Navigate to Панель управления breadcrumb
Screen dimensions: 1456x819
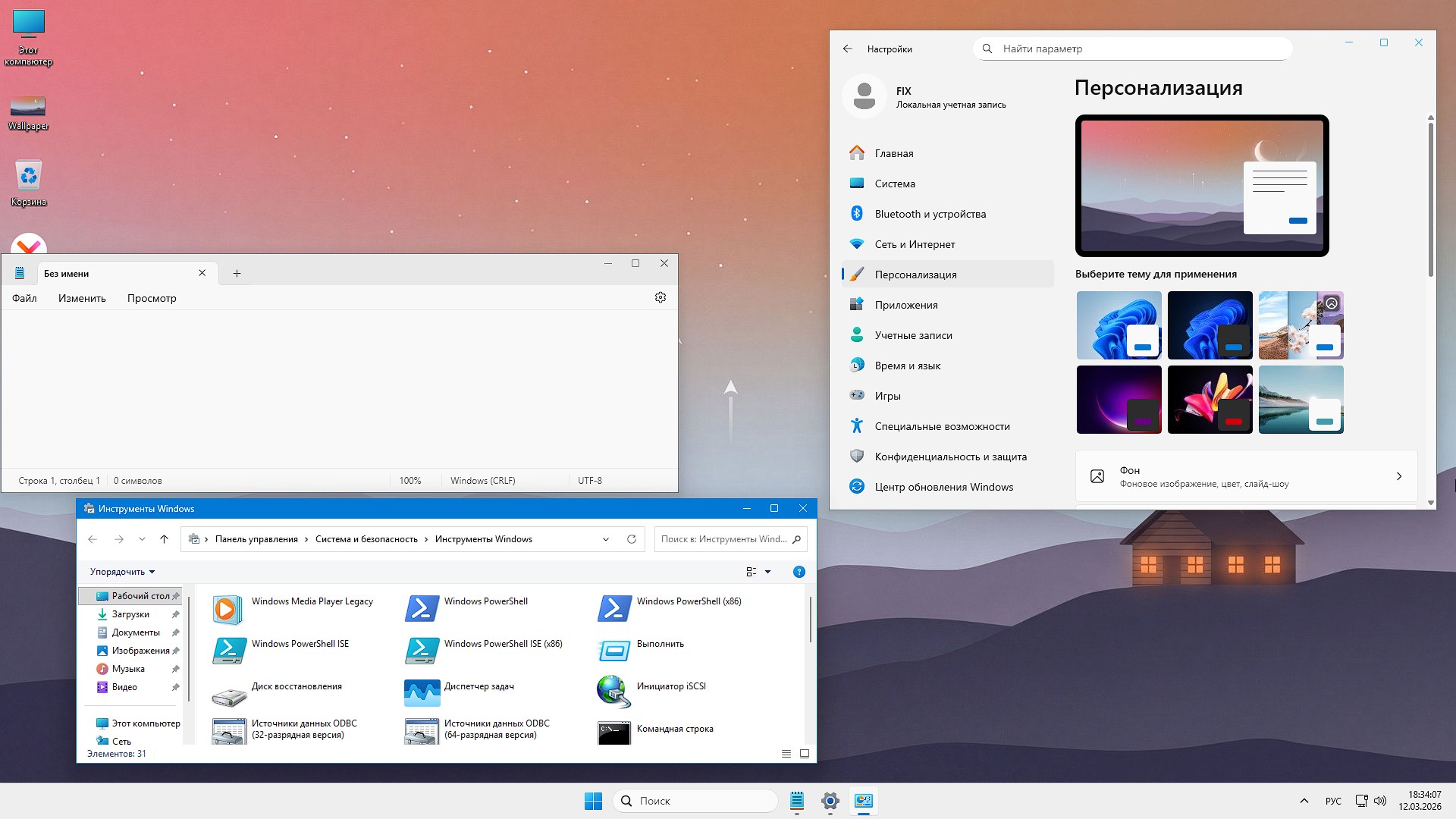[x=255, y=538]
